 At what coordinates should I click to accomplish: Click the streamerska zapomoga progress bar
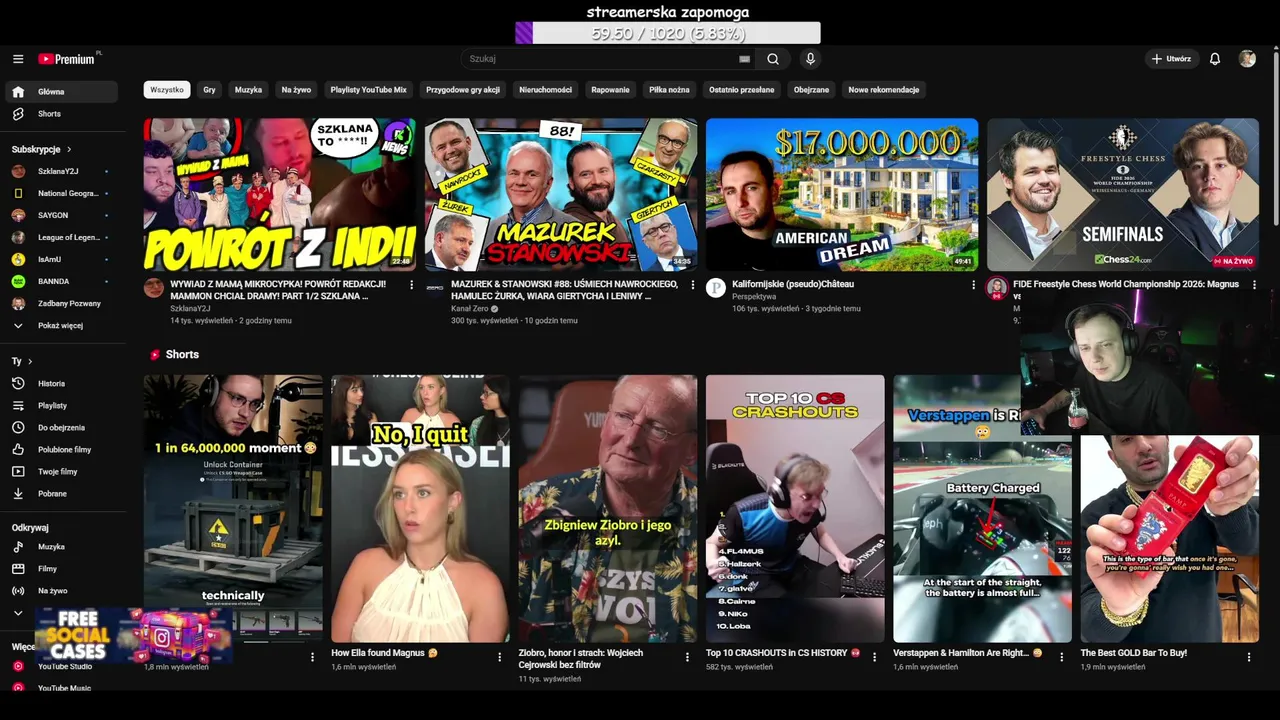(x=668, y=33)
